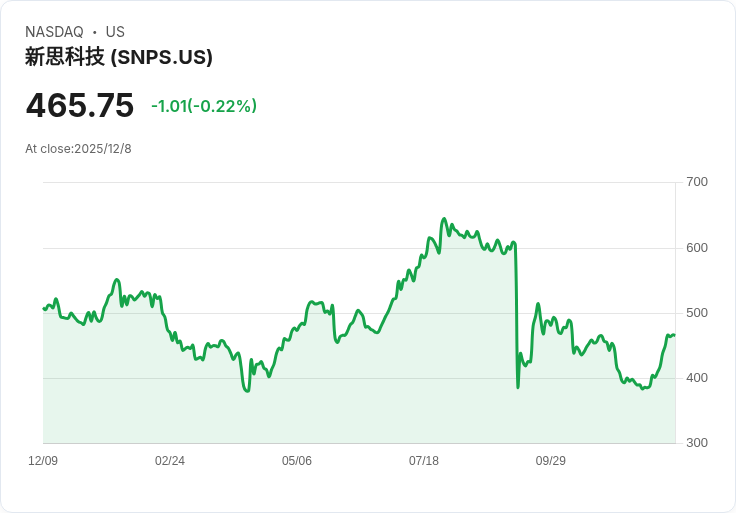Select the 07/18 date on the x-axis
The height and width of the screenshot is (513, 736).
tap(424, 461)
